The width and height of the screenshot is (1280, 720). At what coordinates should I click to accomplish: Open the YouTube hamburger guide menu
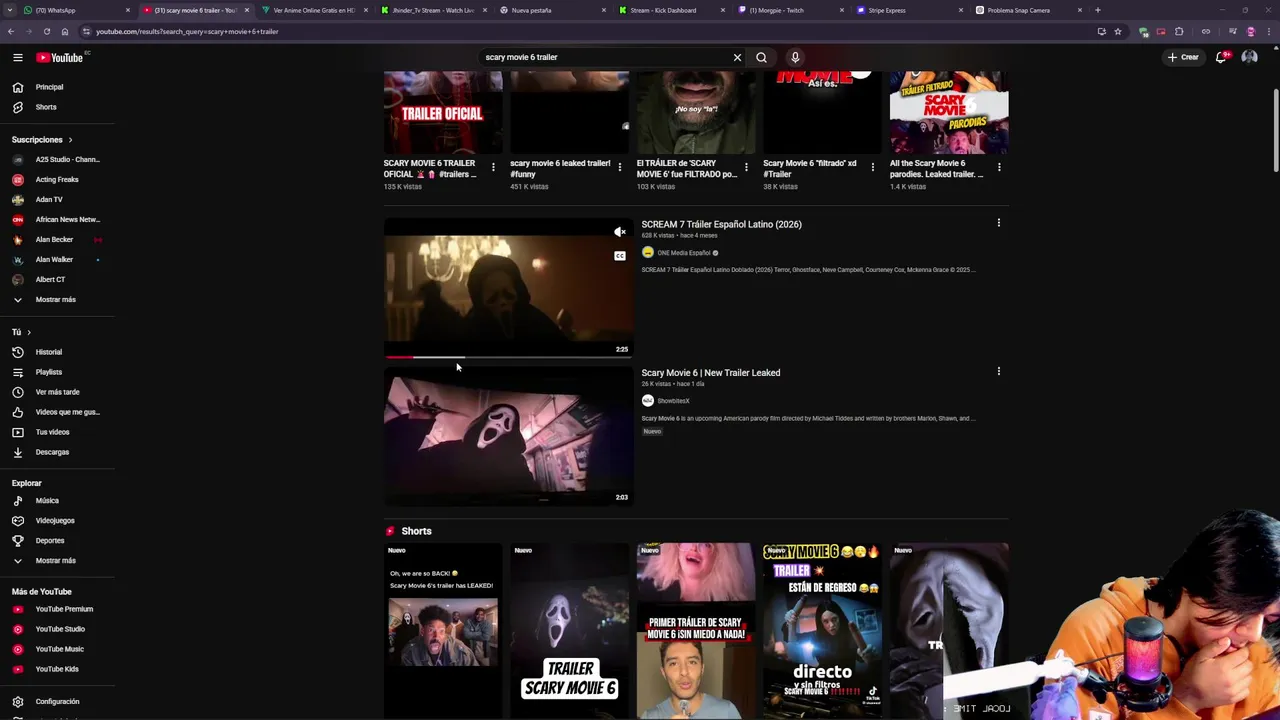tap(17, 57)
